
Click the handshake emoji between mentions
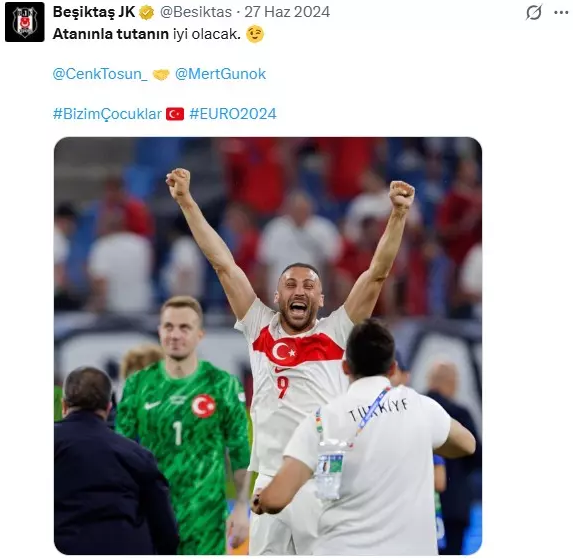161,75
